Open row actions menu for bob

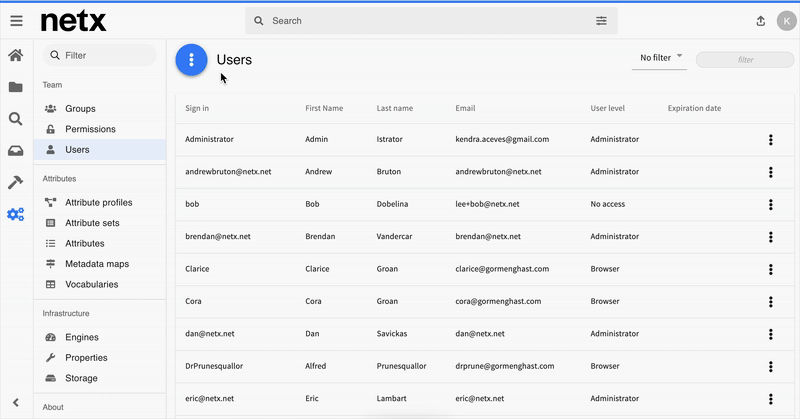pos(770,205)
